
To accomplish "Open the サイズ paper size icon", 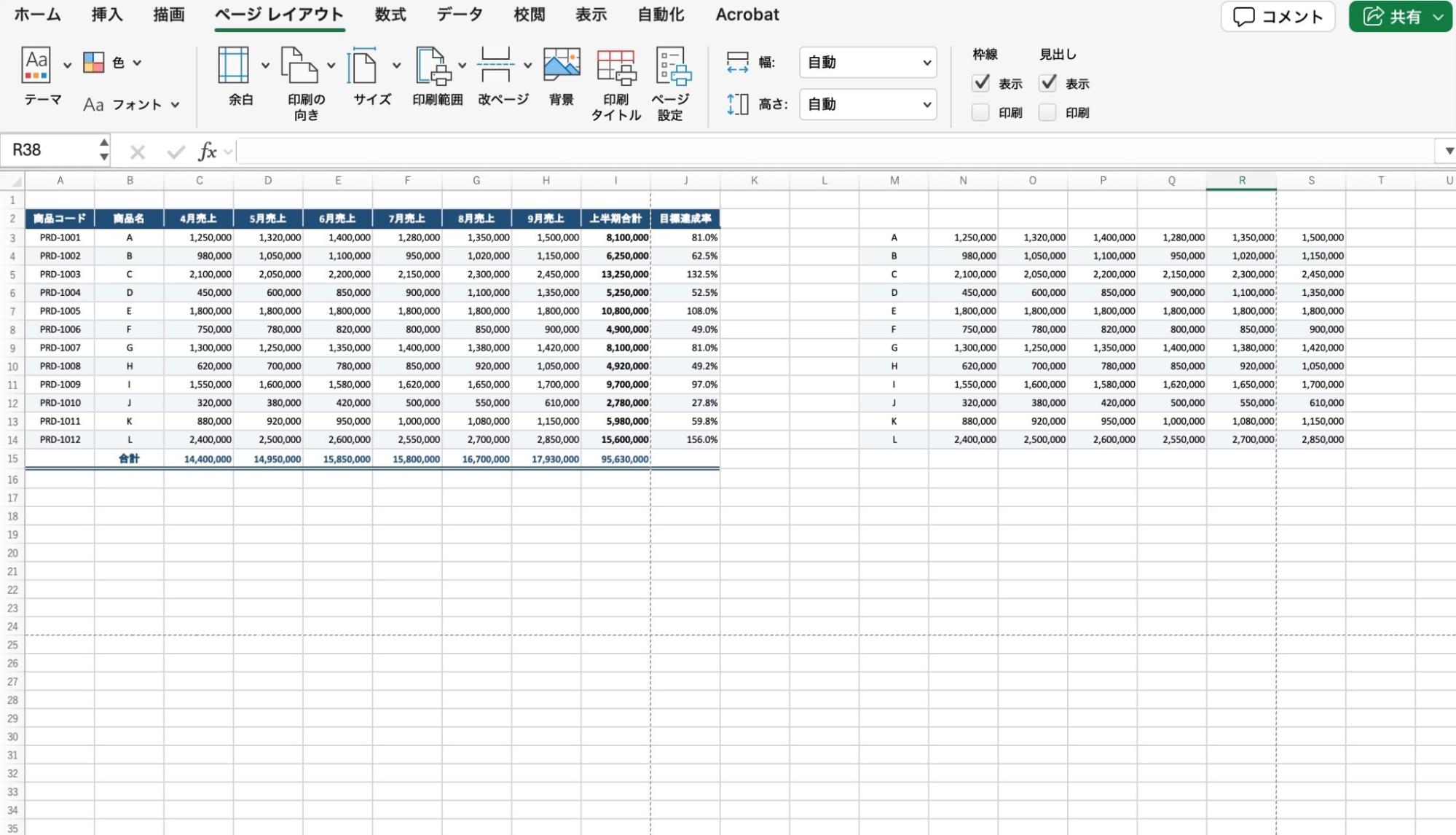I will (x=363, y=65).
